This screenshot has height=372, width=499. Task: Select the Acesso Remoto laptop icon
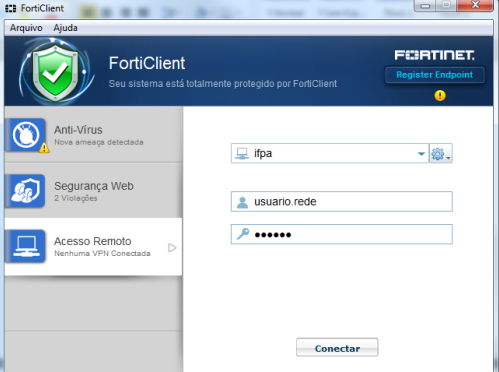click(x=25, y=246)
